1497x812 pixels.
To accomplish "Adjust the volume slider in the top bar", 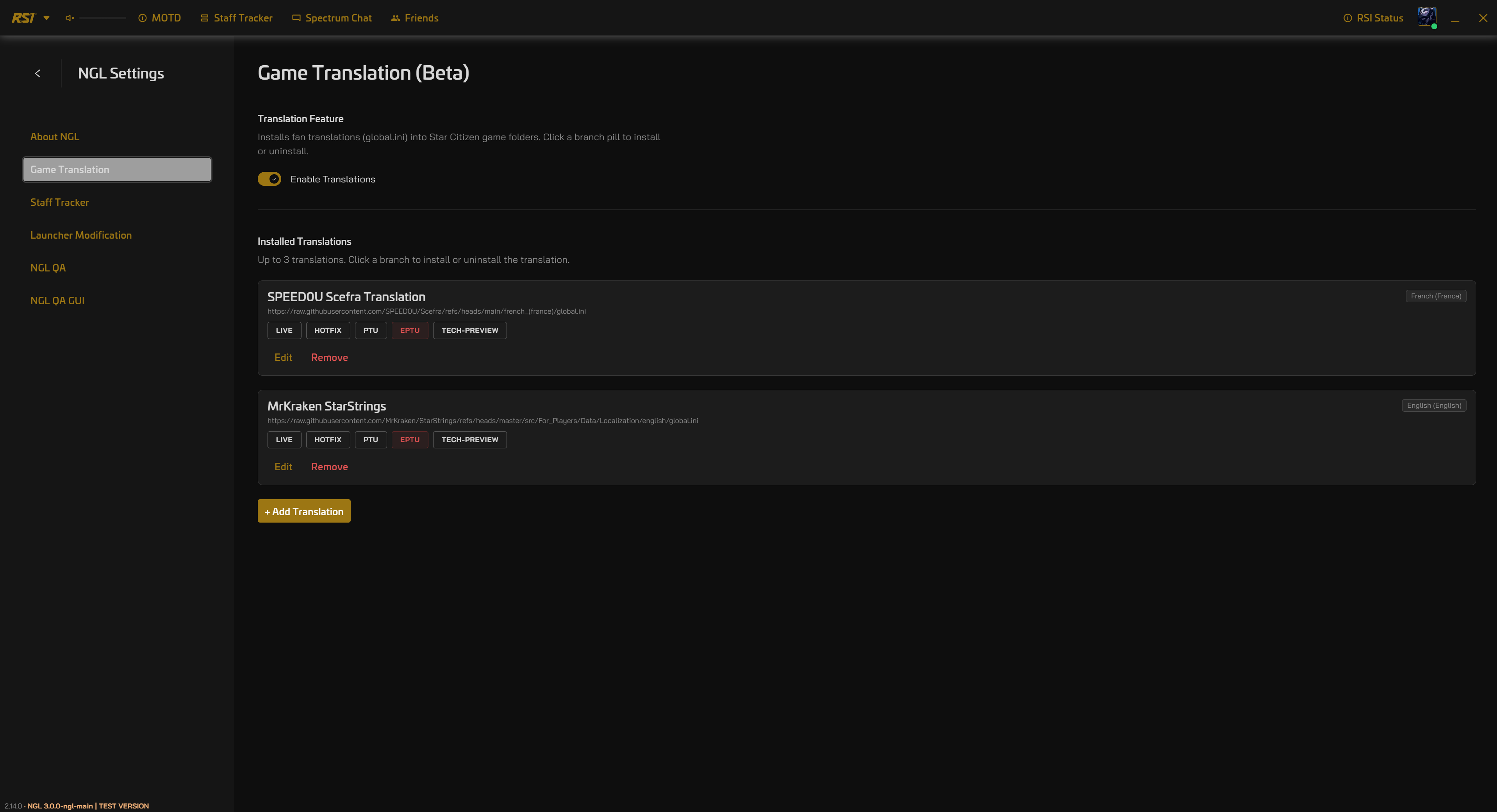I will coord(102,18).
